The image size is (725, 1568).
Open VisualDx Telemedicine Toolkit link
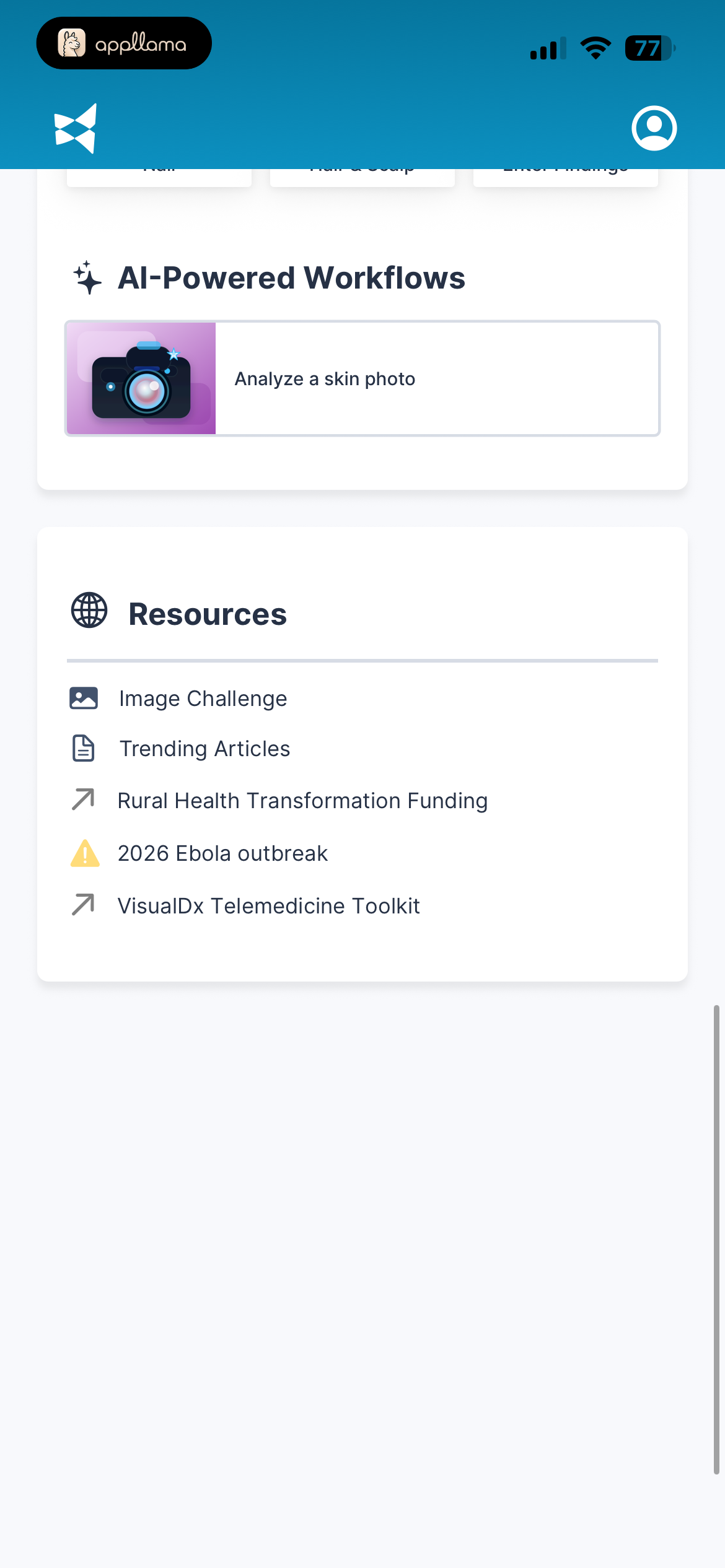[x=269, y=906]
